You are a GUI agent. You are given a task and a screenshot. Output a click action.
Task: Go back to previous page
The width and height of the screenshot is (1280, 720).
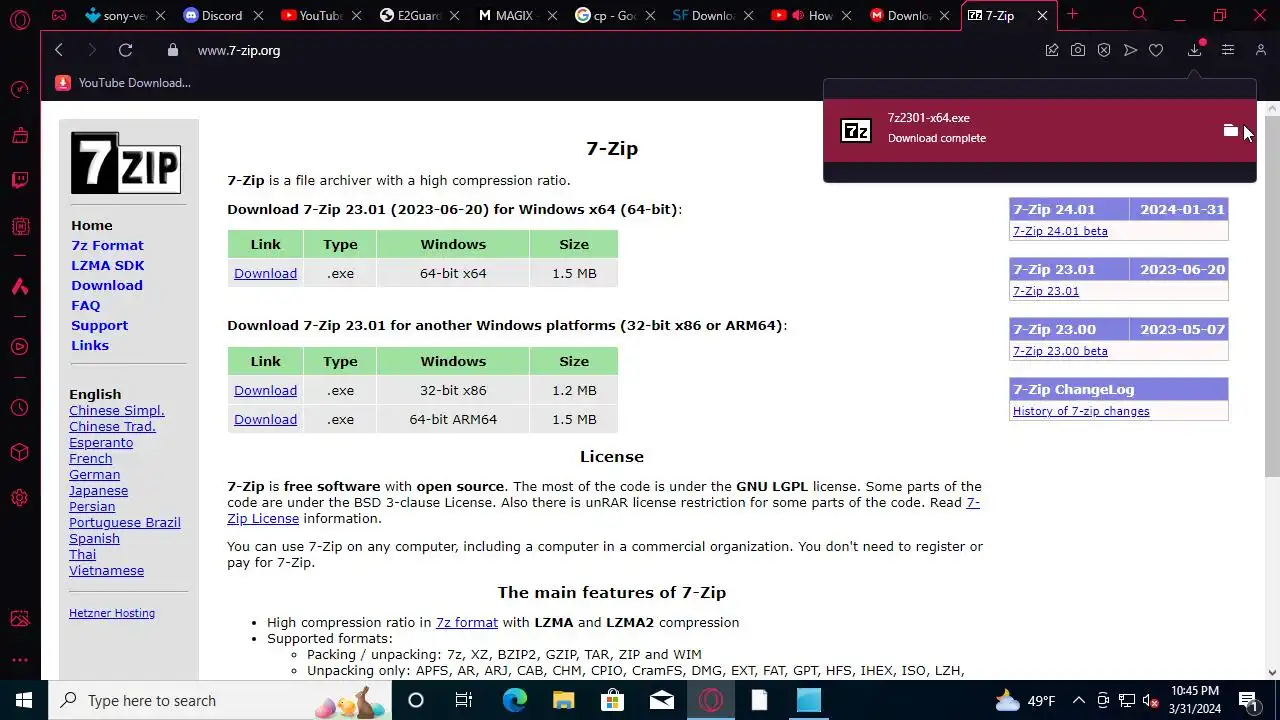coord(59,50)
